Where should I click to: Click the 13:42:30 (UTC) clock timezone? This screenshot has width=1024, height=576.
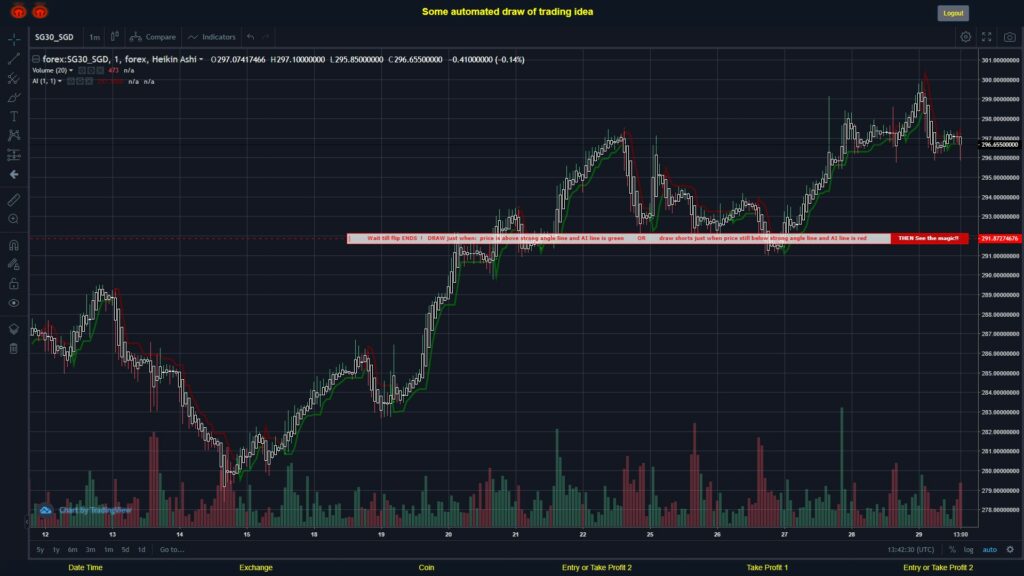coord(910,549)
